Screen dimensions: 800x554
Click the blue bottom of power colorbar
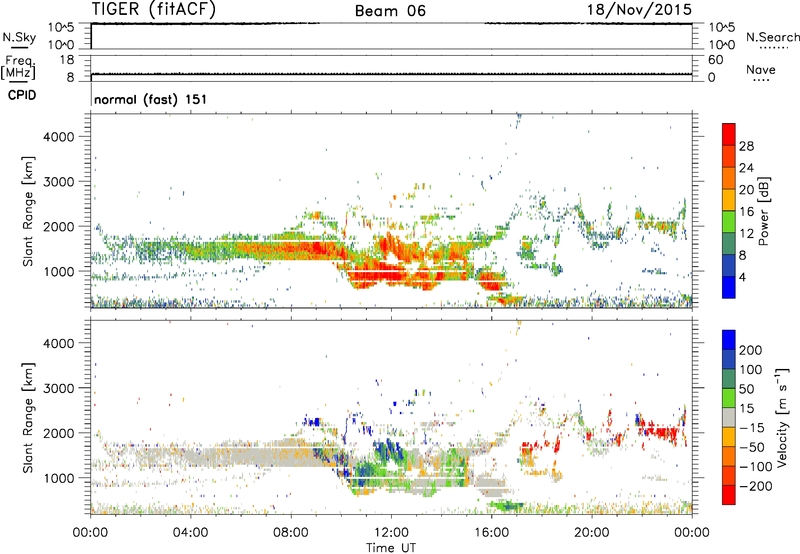pos(729,287)
